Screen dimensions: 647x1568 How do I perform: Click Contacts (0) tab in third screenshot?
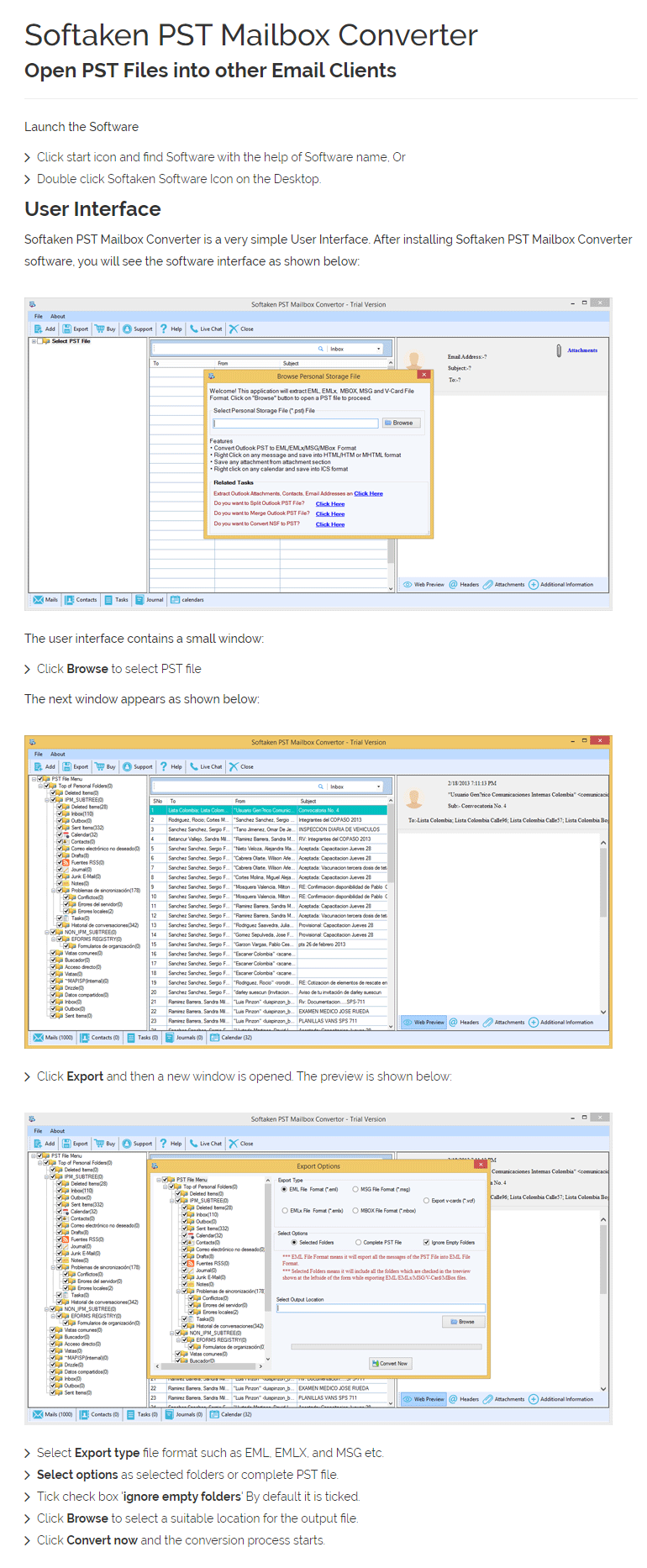coord(100,1414)
